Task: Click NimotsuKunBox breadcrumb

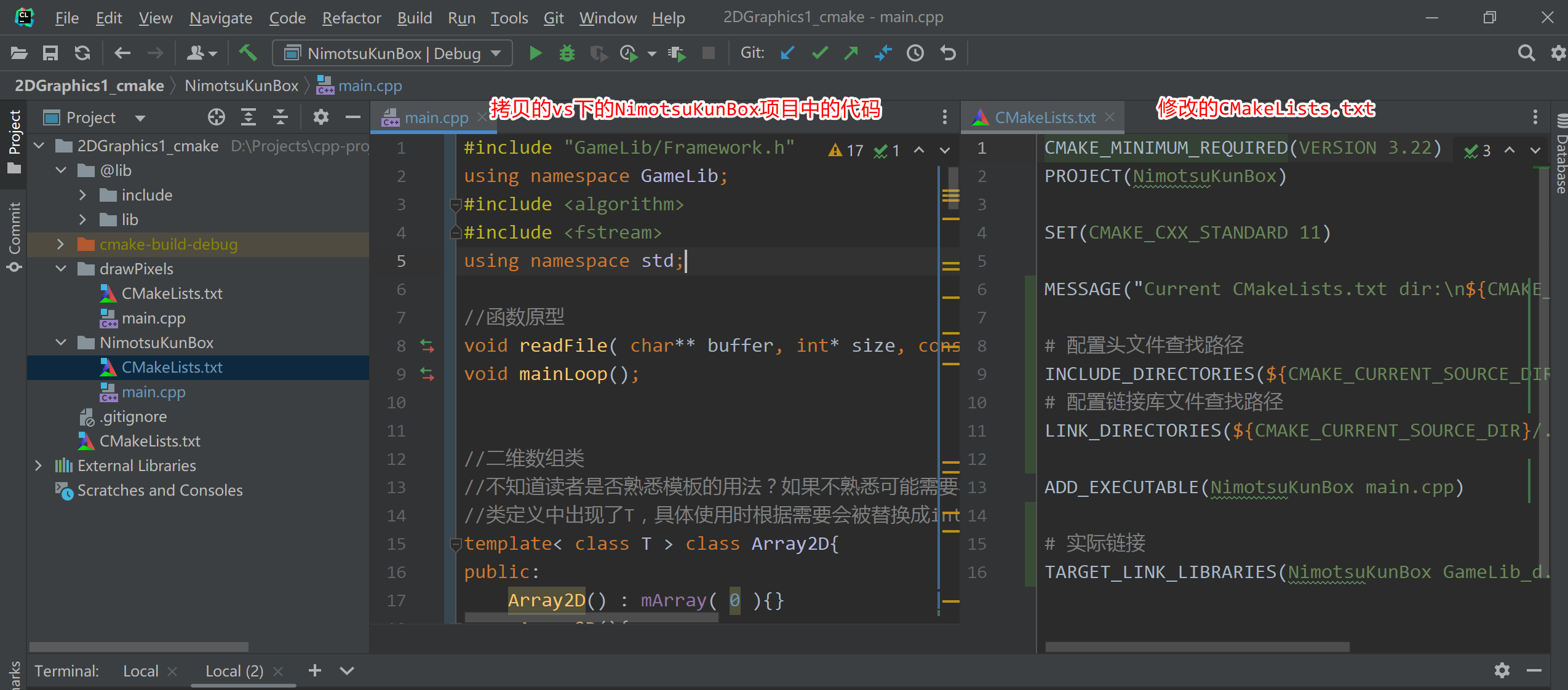Action: click(241, 85)
